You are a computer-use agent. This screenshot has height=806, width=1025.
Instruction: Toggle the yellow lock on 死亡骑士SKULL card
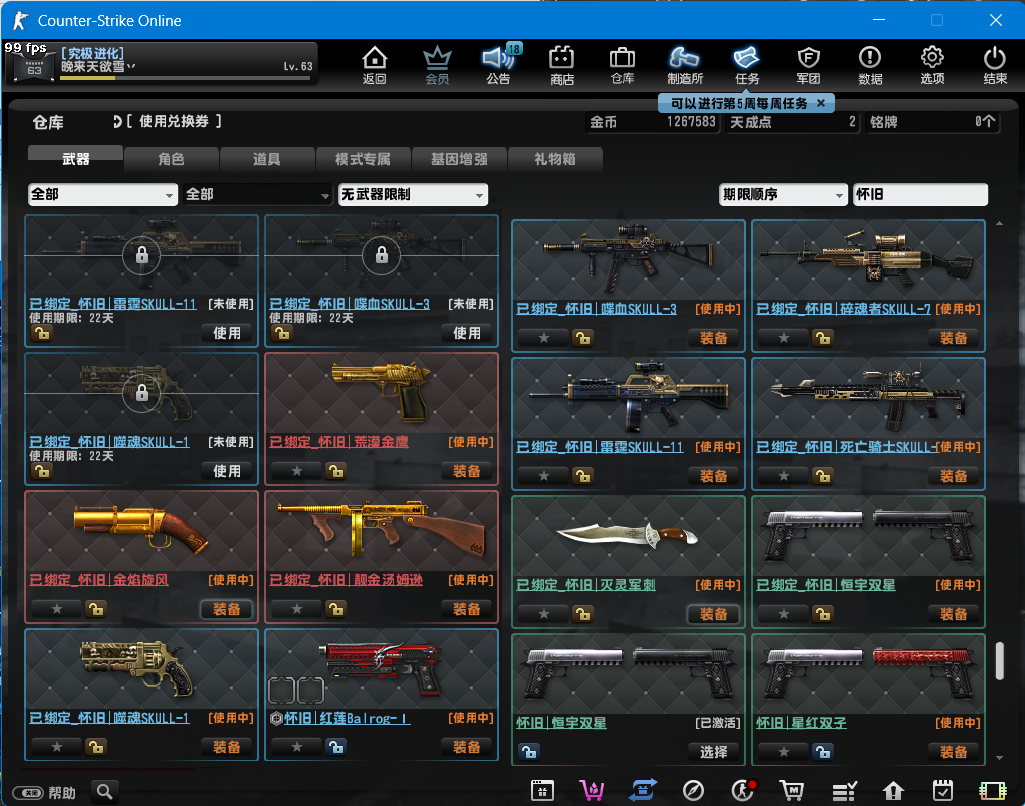coord(823,476)
